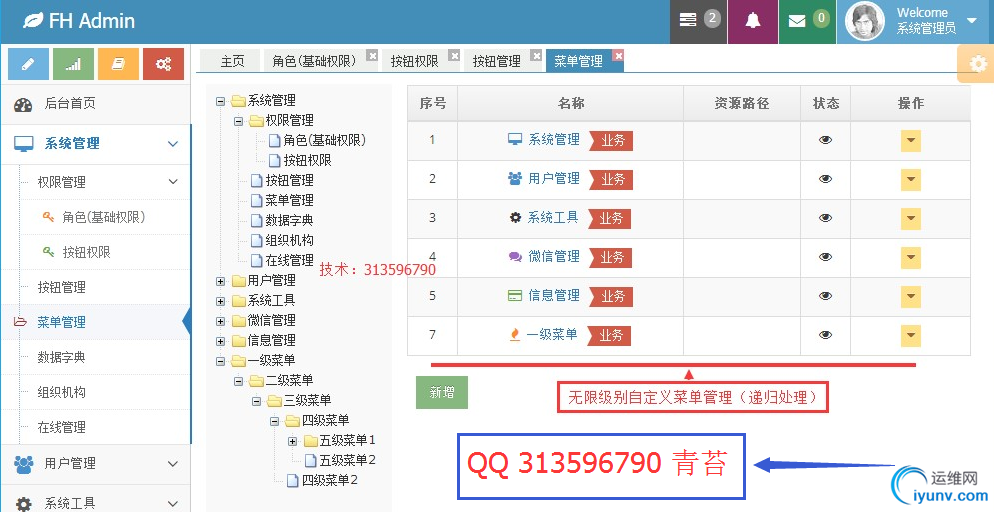The image size is (994, 512).
Task: Click the folder-open icon beside 菜单管理
Action: [20, 322]
